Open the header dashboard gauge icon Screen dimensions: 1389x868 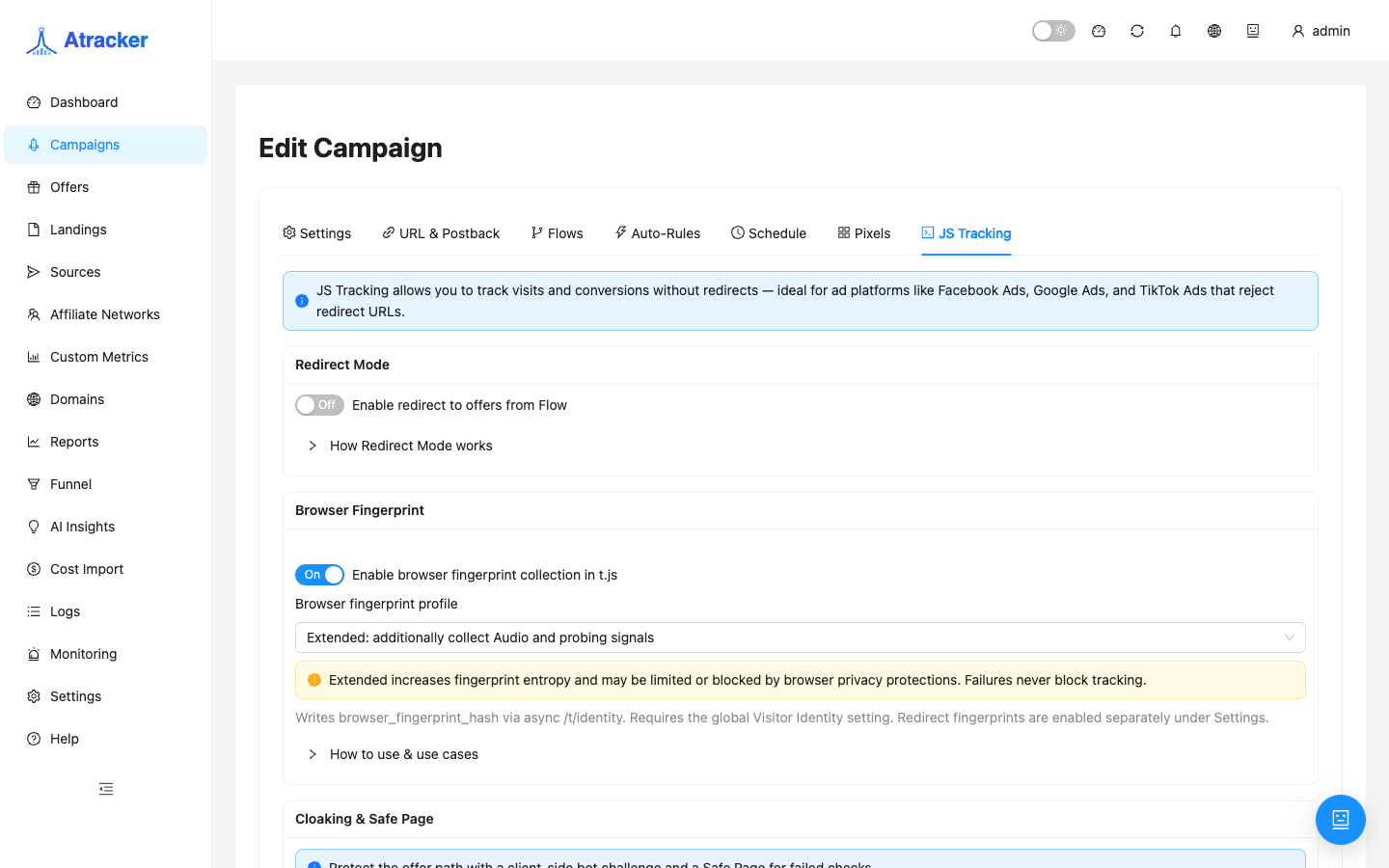pyautogui.click(x=1099, y=31)
